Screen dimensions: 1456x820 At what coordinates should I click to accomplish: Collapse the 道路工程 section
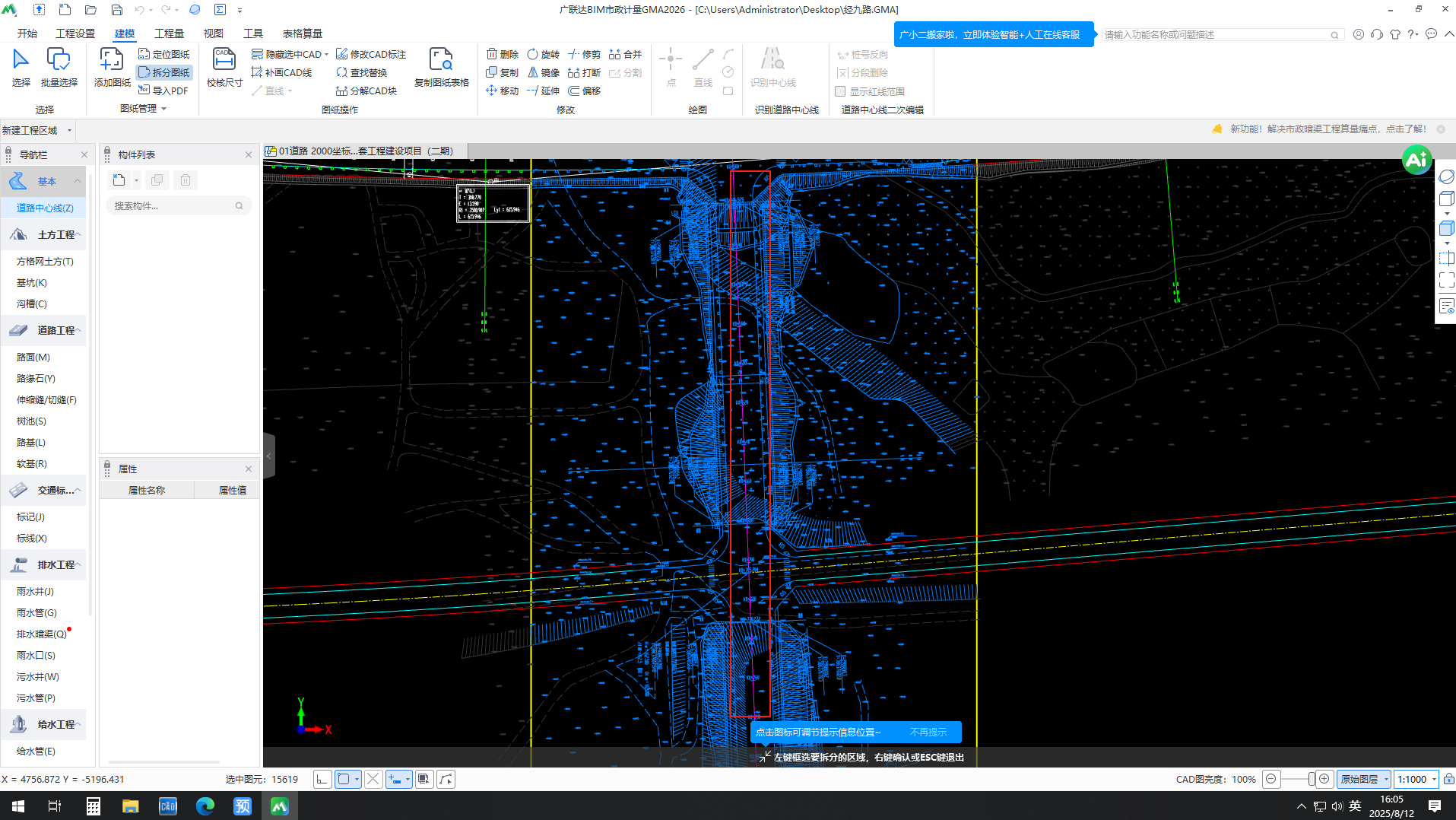click(x=78, y=330)
